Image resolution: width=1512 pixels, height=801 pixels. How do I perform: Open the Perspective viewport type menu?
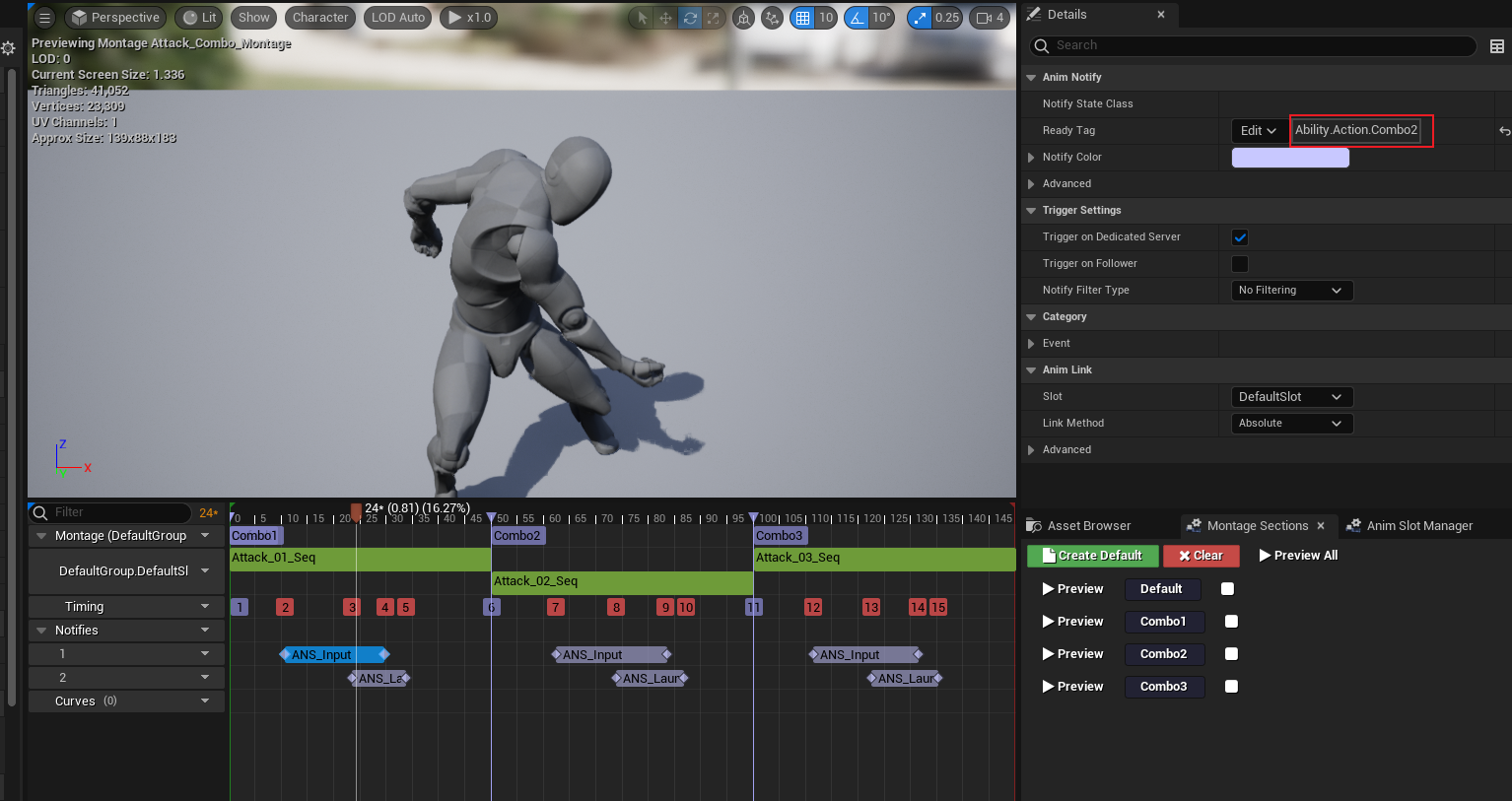click(115, 18)
